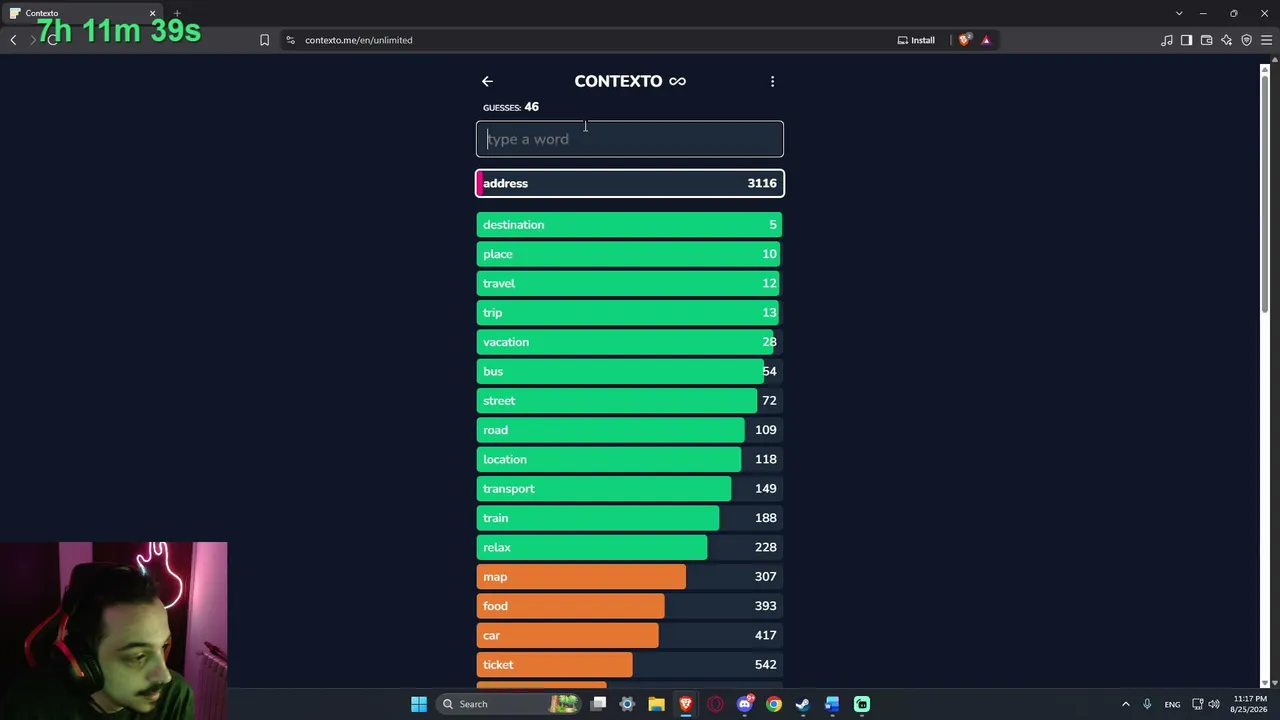Select the 'location' guess row

630,459
